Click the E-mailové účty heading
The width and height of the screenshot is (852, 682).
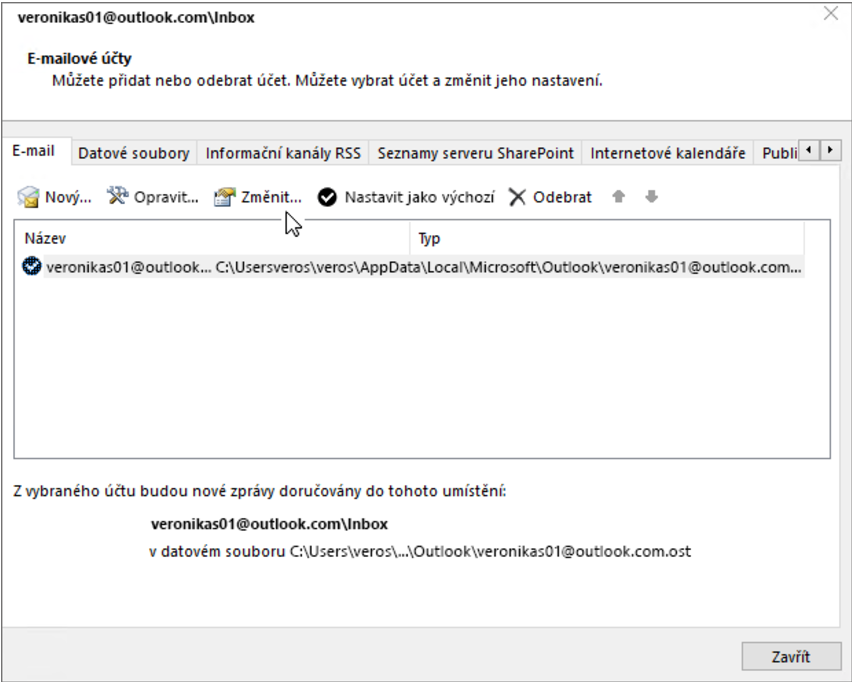click(79, 58)
